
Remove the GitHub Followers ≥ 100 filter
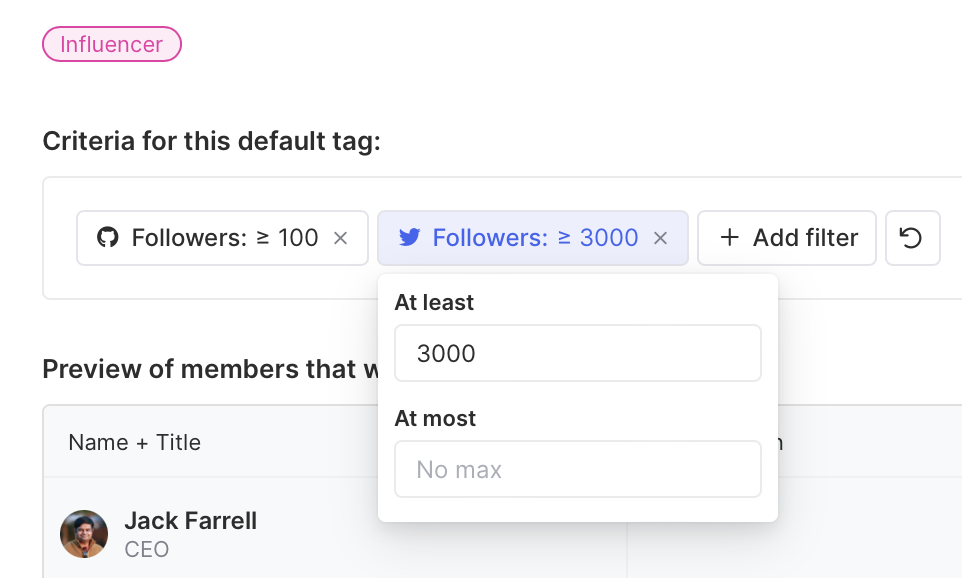point(340,238)
